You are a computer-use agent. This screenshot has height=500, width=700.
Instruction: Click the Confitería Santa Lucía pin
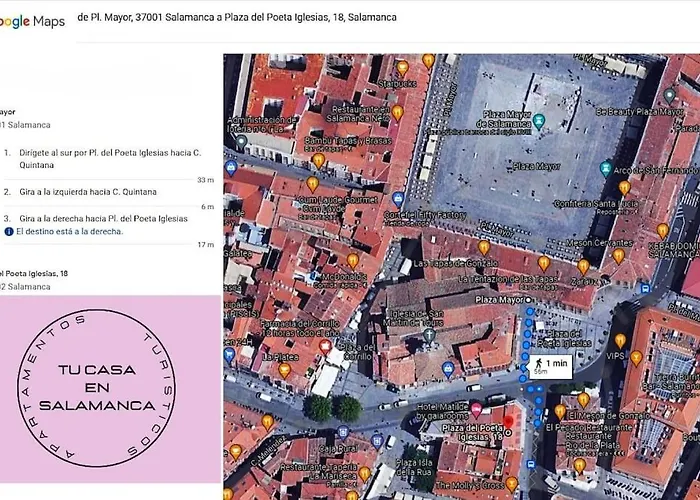click(624, 187)
